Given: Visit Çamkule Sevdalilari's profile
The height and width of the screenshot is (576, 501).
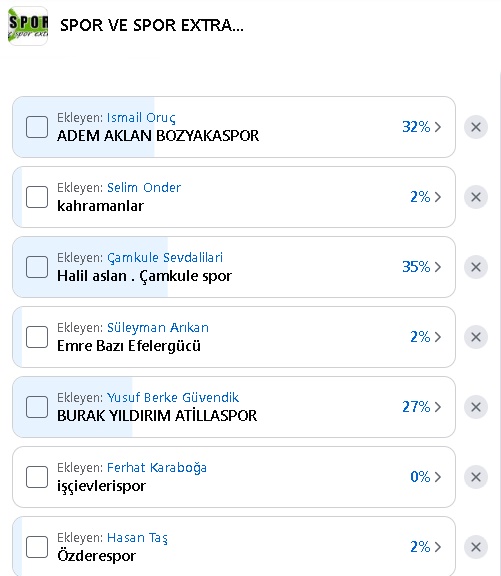Looking at the screenshot, I should (165, 258).
